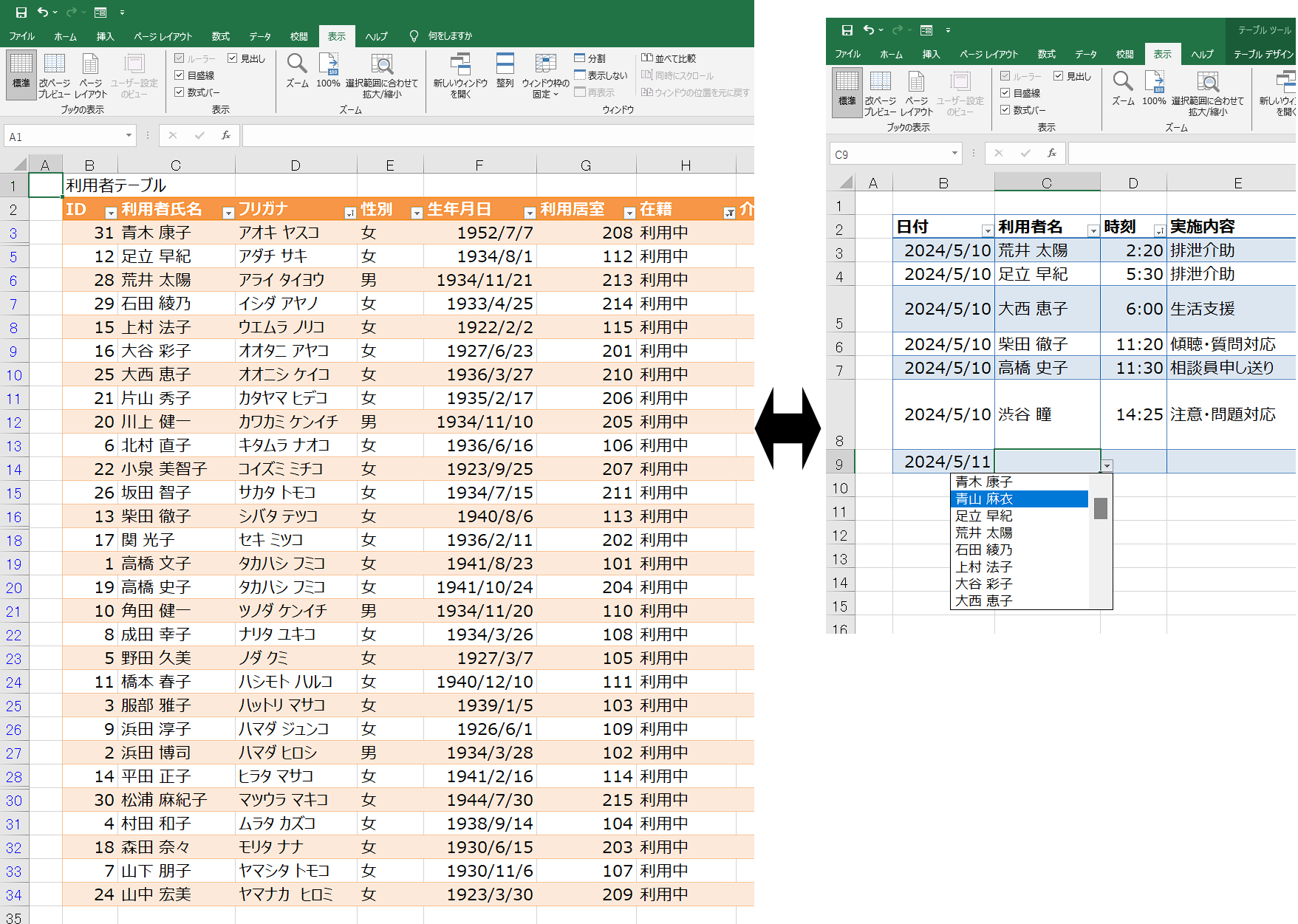The height and width of the screenshot is (924, 1298).
Task: Open filter dropdown for 利用者氏名 column
Action: (228, 213)
